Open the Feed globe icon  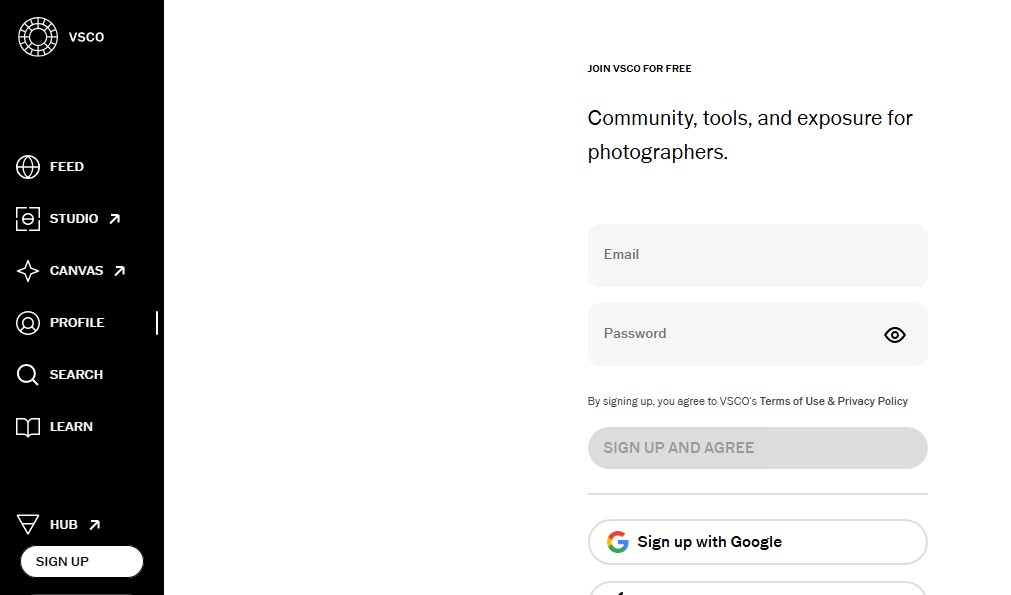point(28,167)
